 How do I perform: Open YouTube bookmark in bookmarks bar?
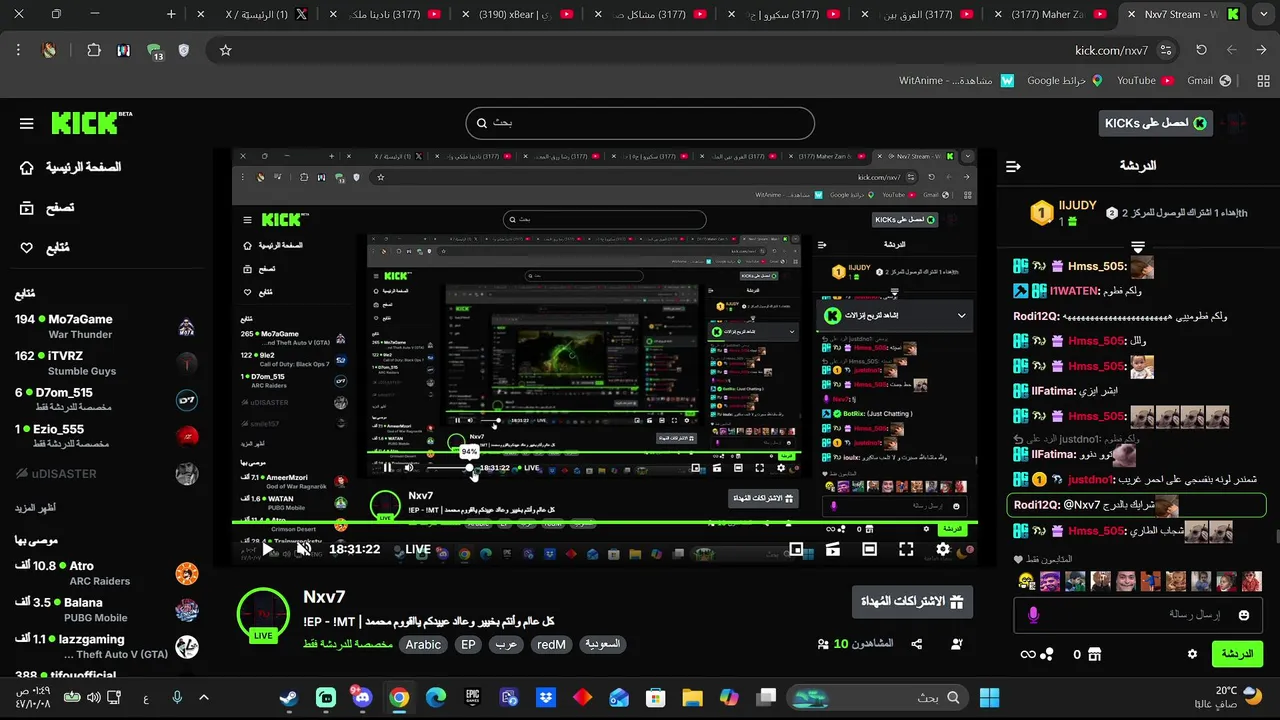point(1145,81)
